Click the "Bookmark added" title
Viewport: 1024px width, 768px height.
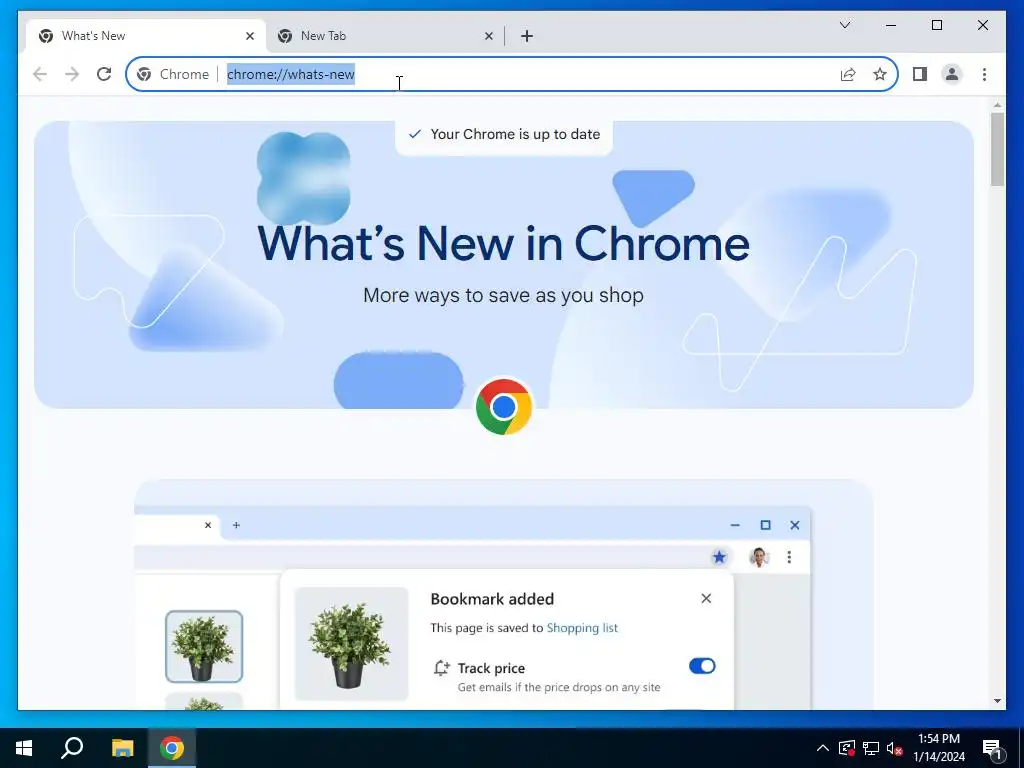[x=492, y=599]
